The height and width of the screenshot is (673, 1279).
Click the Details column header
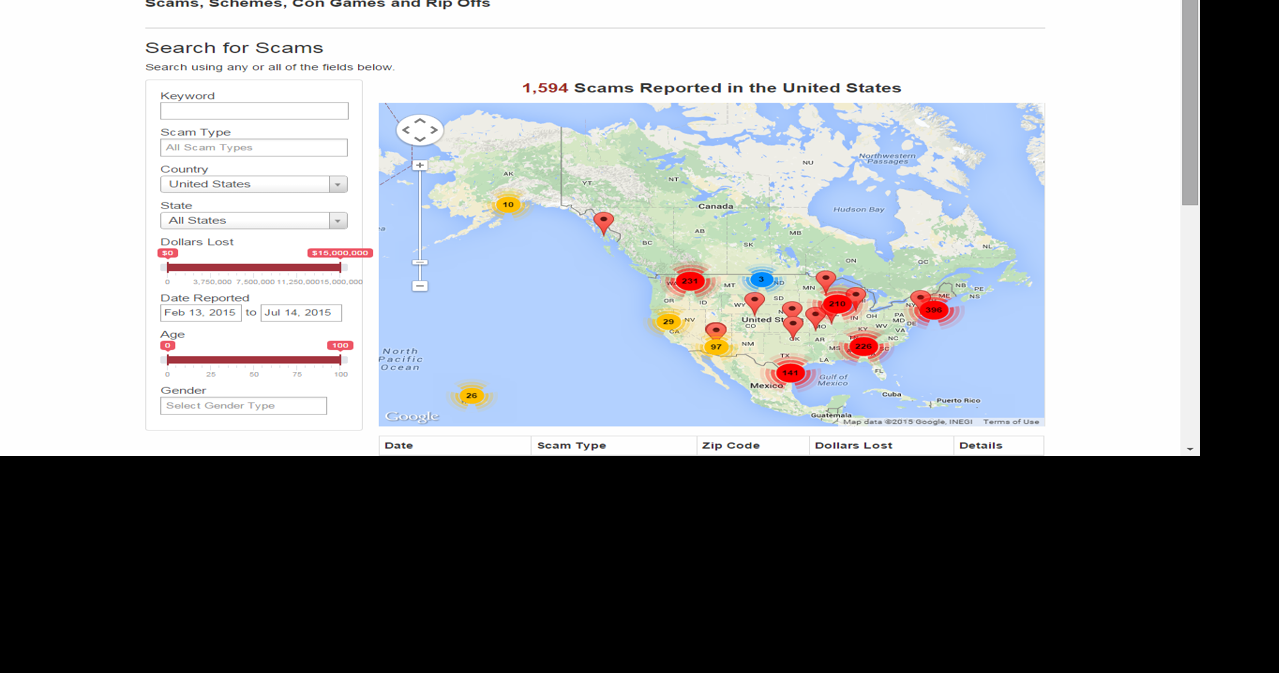(x=999, y=446)
